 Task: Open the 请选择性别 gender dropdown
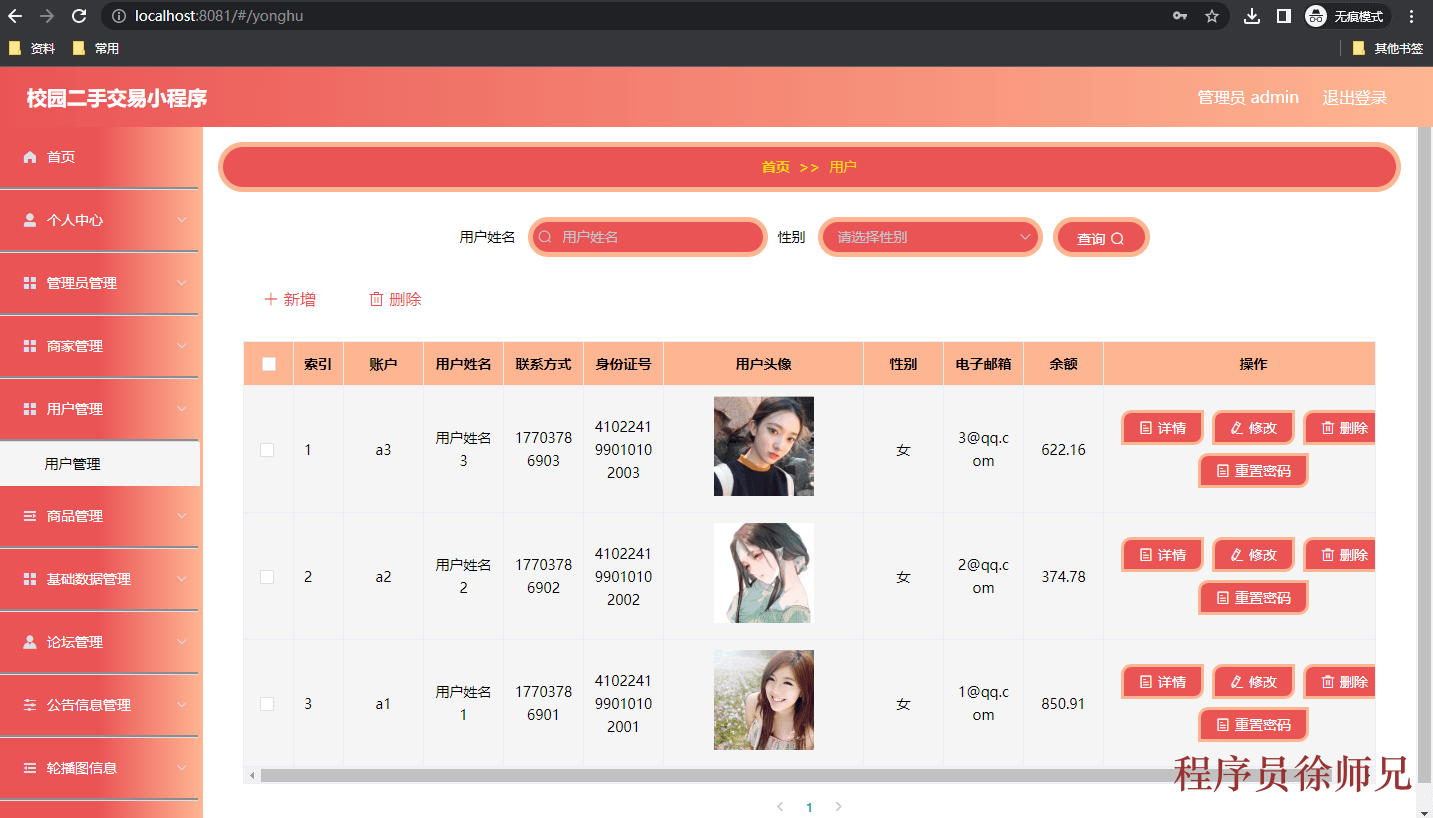pyautogui.click(x=929, y=236)
